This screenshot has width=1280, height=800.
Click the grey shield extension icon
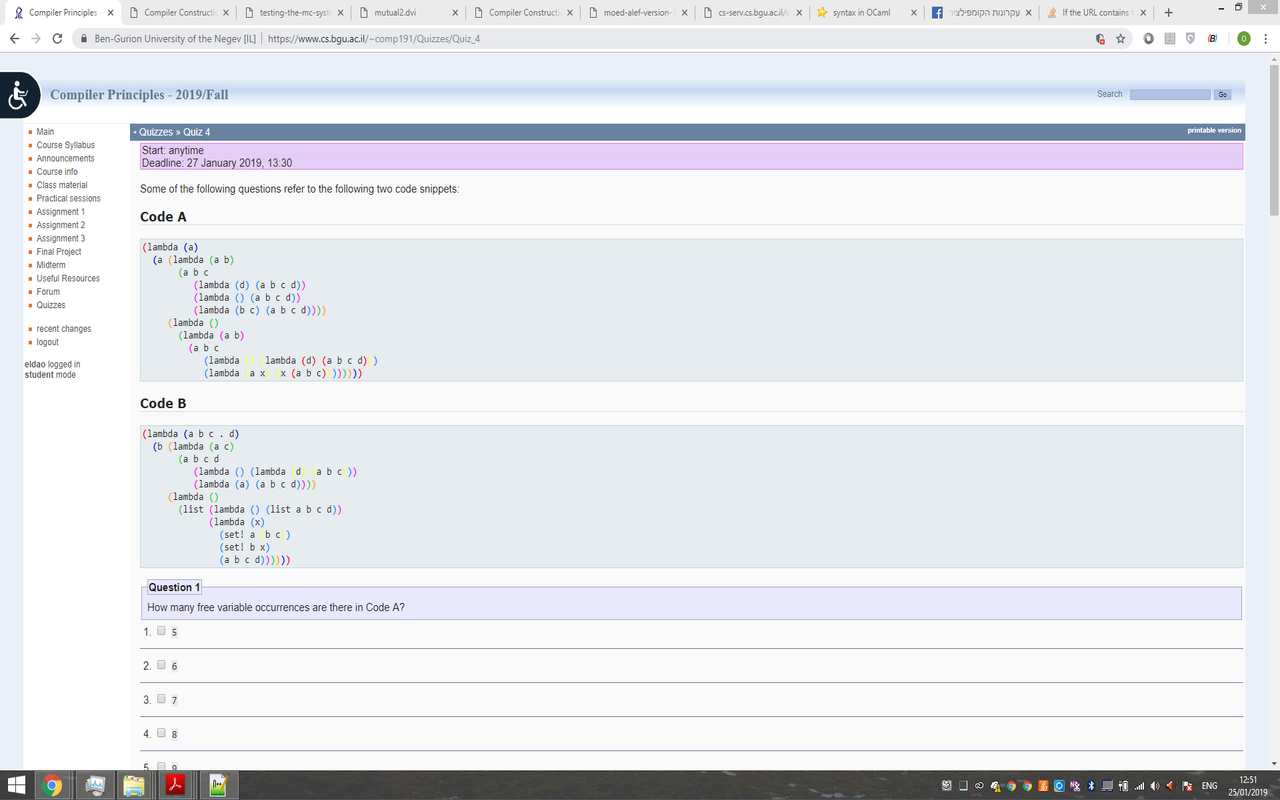[1190, 39]
